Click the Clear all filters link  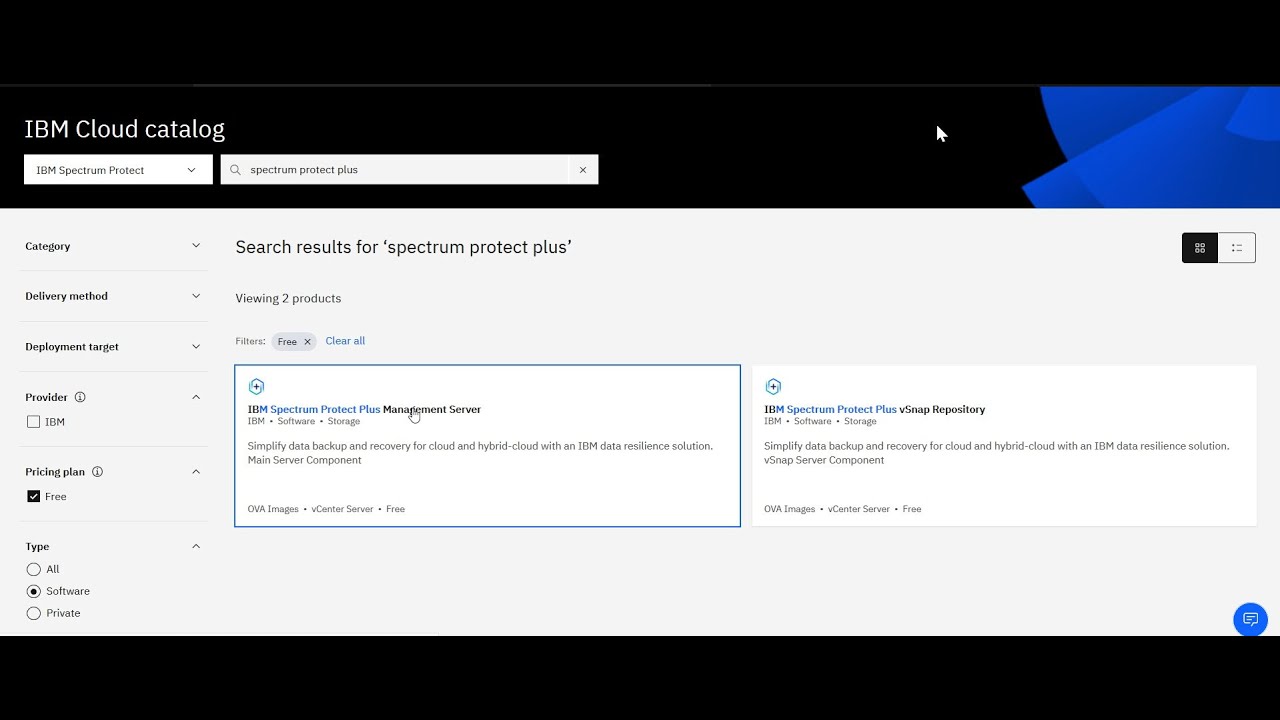[x=345, y=341]
